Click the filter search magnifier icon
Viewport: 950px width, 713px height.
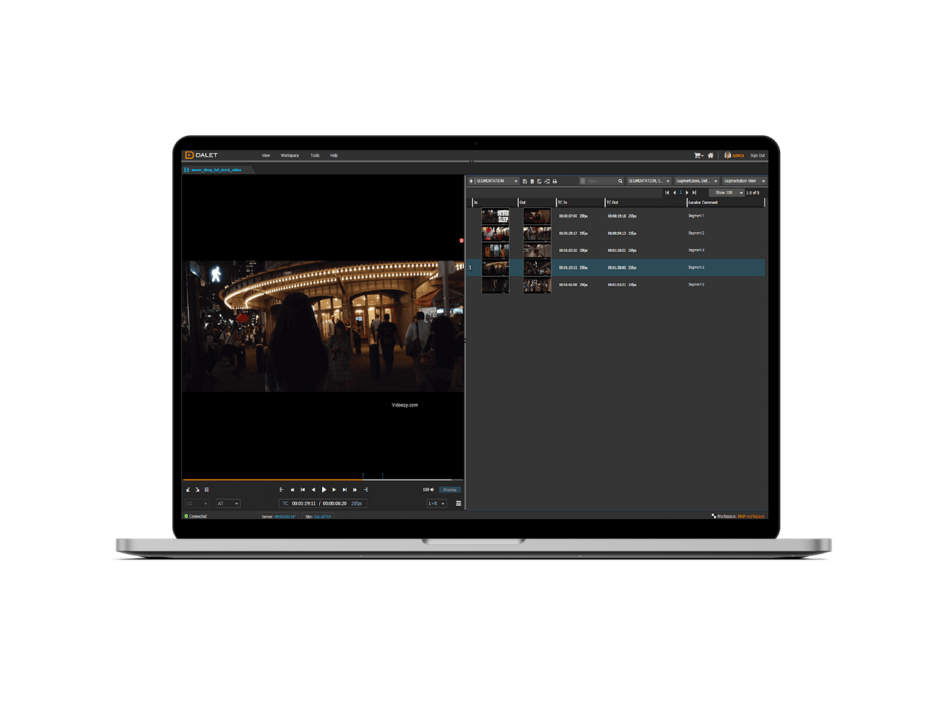620,181
